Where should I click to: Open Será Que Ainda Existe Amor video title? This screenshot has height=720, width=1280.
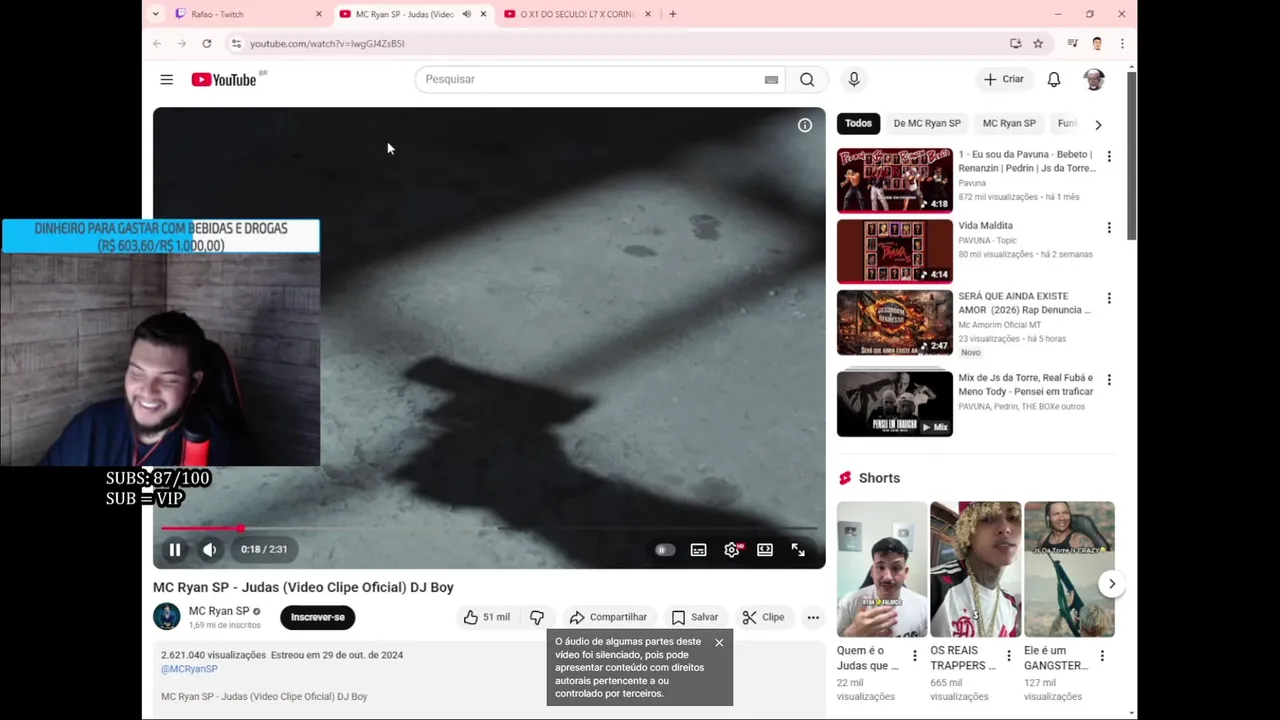(1025, 303)
